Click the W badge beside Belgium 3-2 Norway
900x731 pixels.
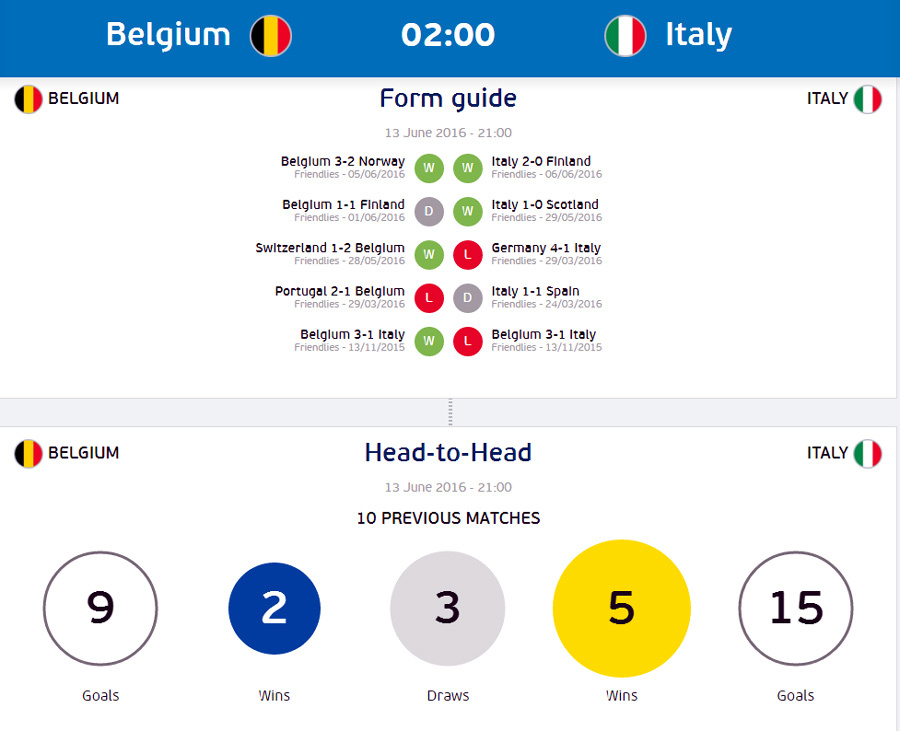[429, 168]
